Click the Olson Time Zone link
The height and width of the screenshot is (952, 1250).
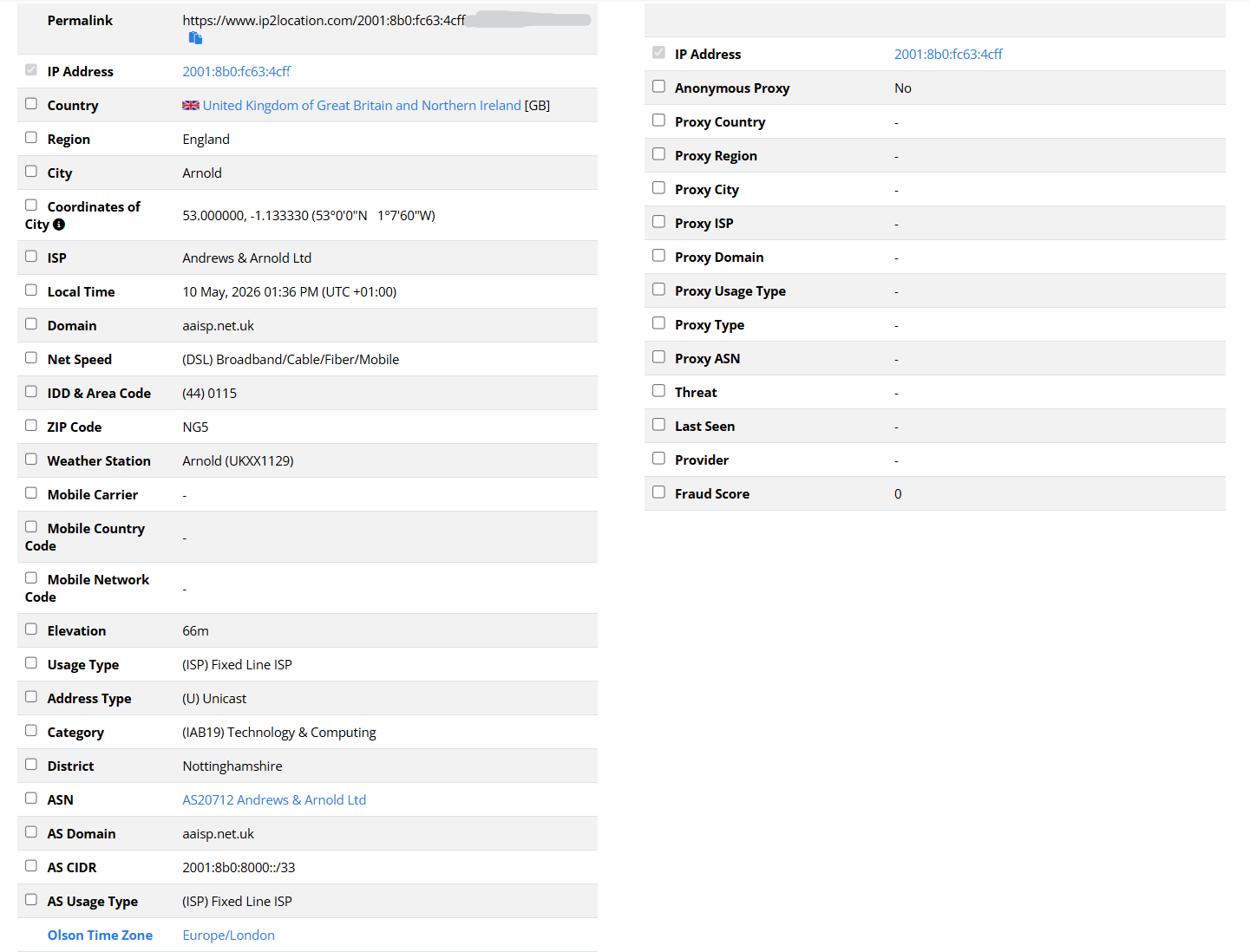point(100,936)
